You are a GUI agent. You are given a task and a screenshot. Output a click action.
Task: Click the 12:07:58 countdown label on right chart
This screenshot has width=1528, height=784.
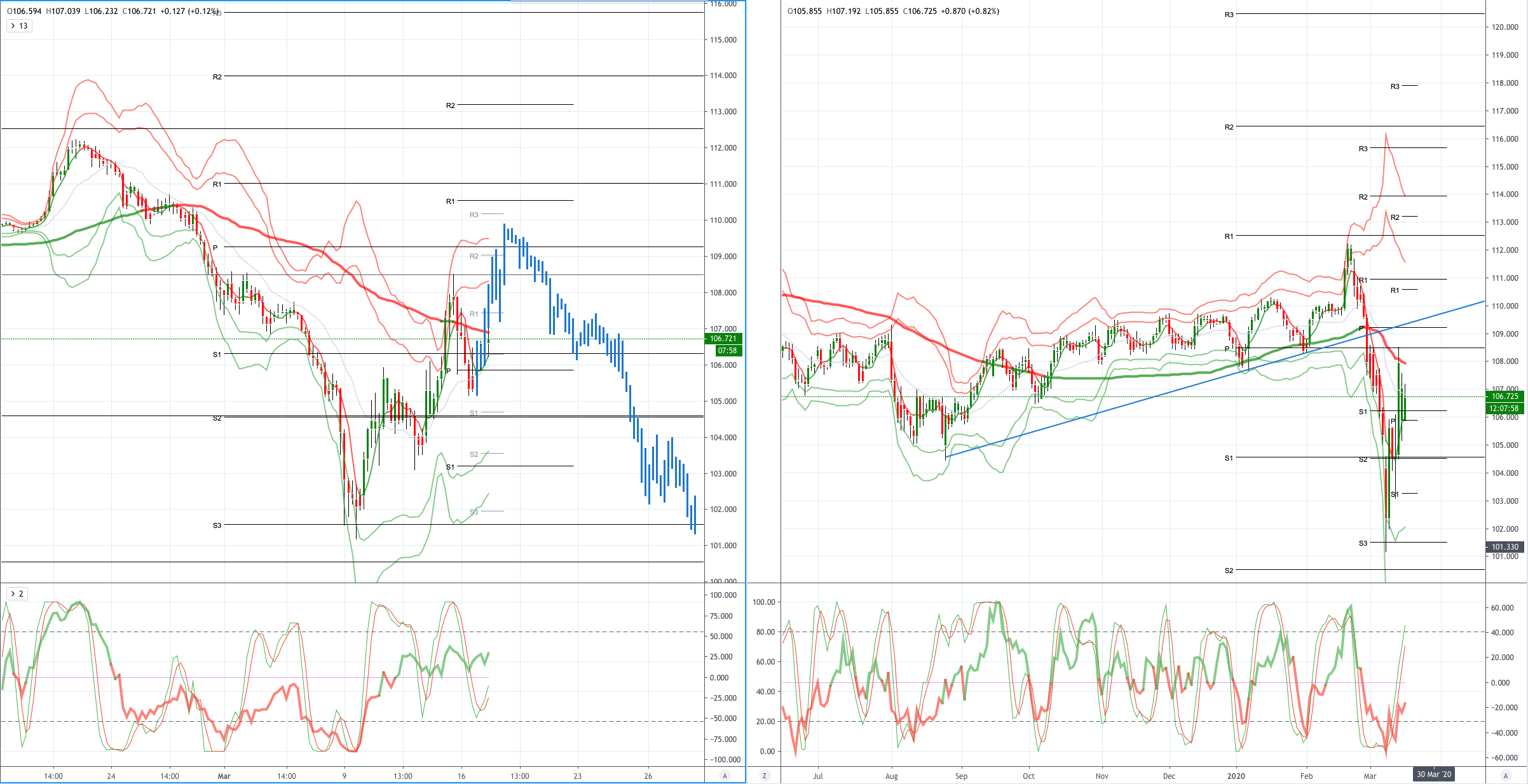1504,409
